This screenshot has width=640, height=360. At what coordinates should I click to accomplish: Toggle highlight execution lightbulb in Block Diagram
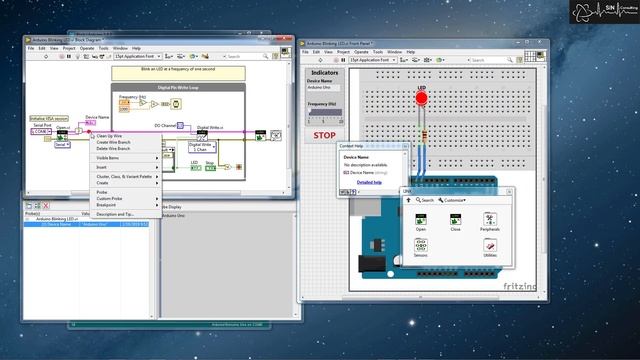click(78, 56)
